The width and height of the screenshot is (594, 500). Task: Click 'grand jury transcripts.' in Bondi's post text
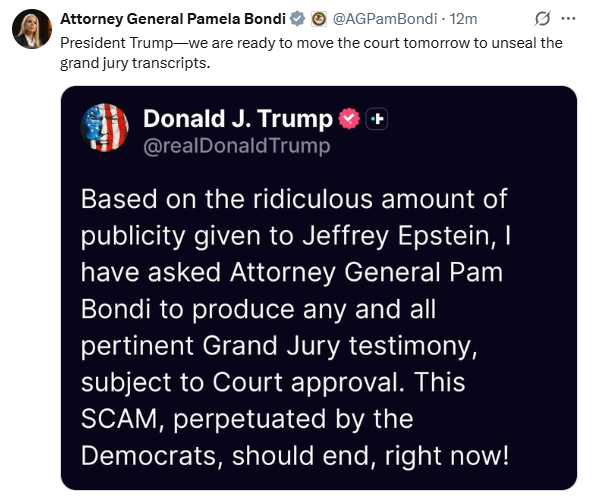pos(135,63)
